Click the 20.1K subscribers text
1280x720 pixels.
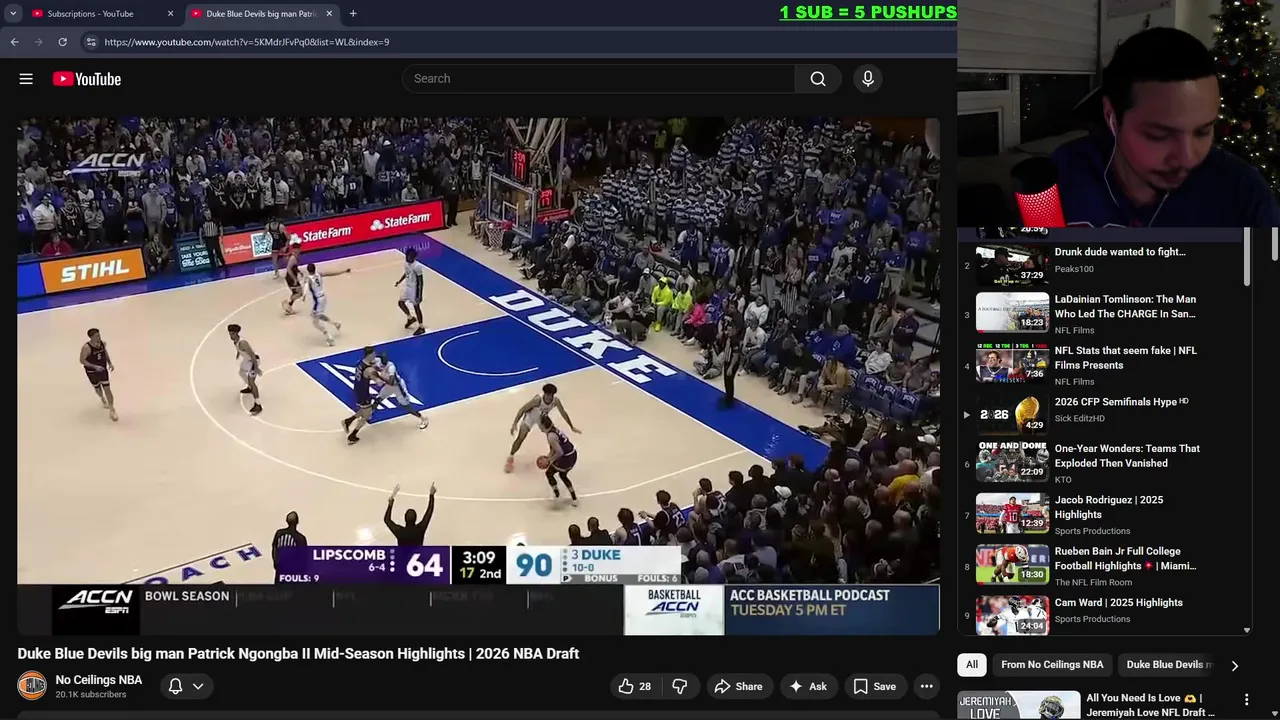click(91, 695)
